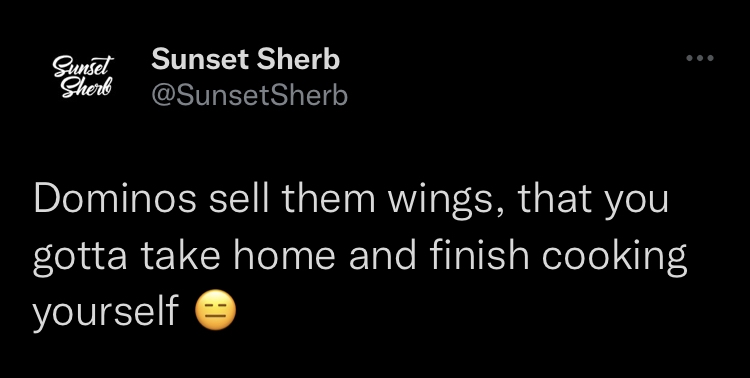
Task: Click the word "you" ending the first line
Action: point(636,204)
